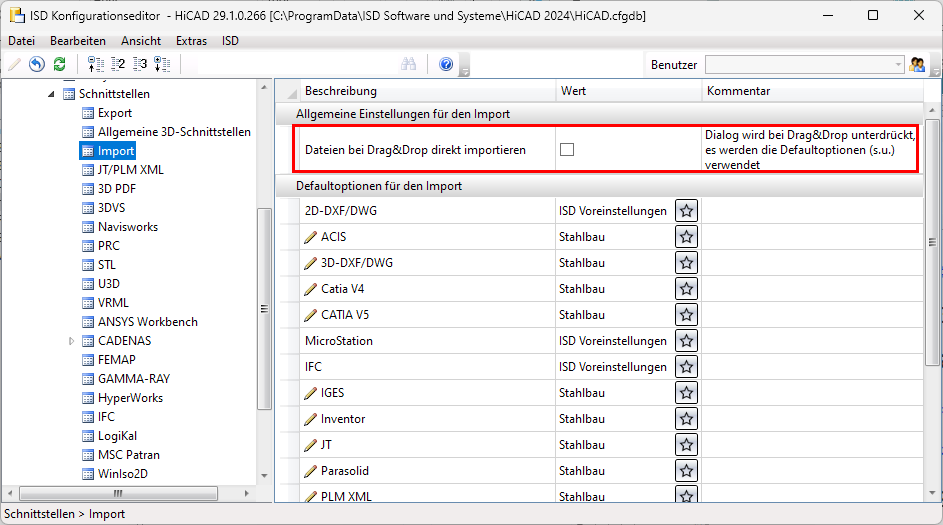This screenshot has height=525, width=943.
Task: Show tree level 3 icon
Action: click(140, 64)
